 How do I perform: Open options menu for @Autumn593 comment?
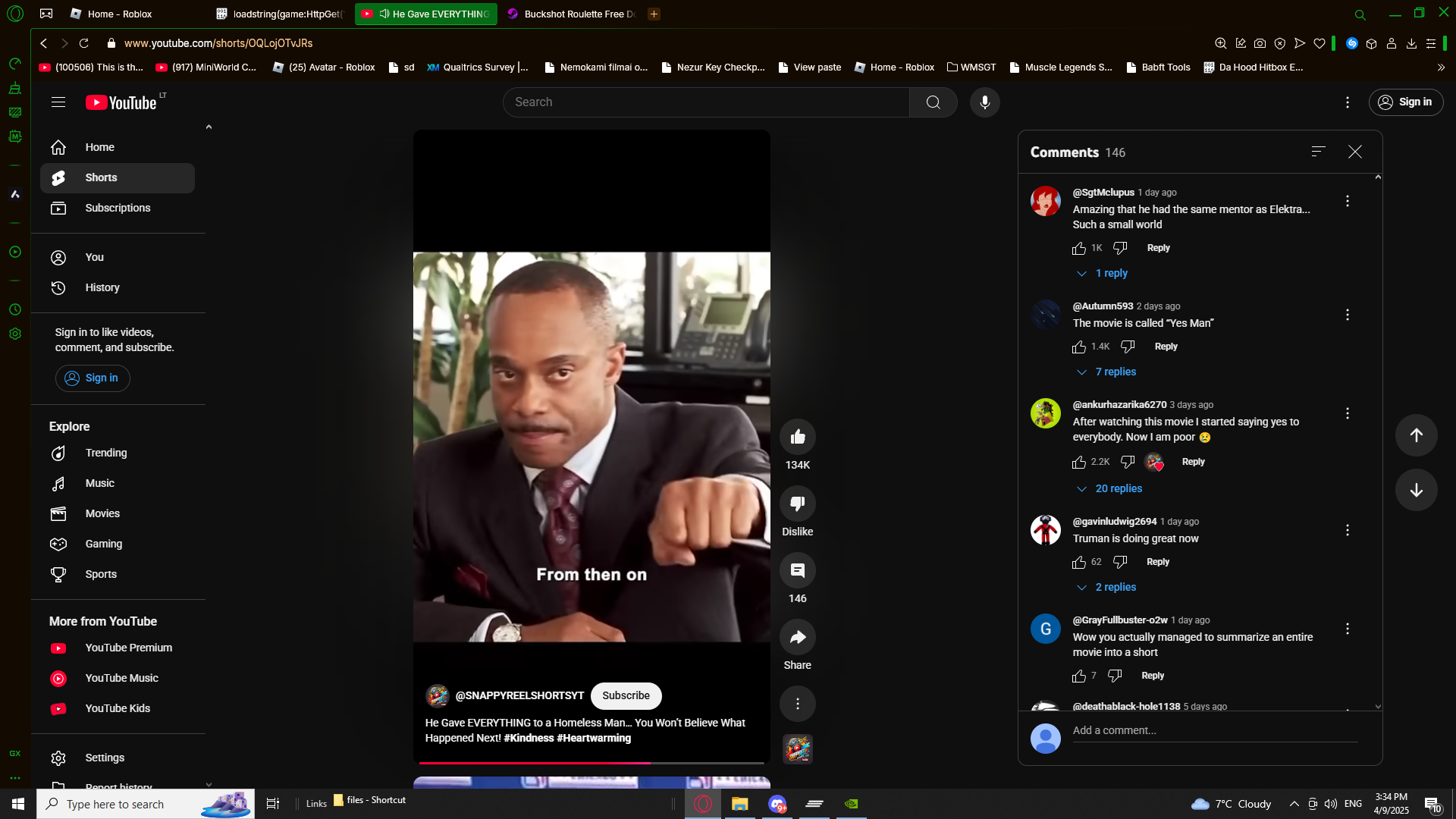(x=1347, y=315)
